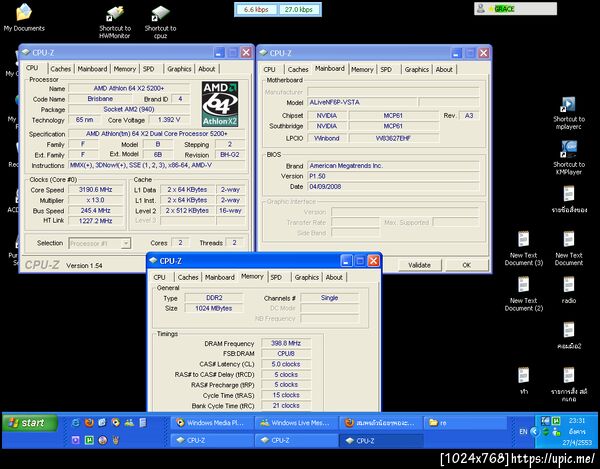Screen dimensions: 600x469
Task: Open the 're' folder taskbar button
Action: click(x=466, y=423)
